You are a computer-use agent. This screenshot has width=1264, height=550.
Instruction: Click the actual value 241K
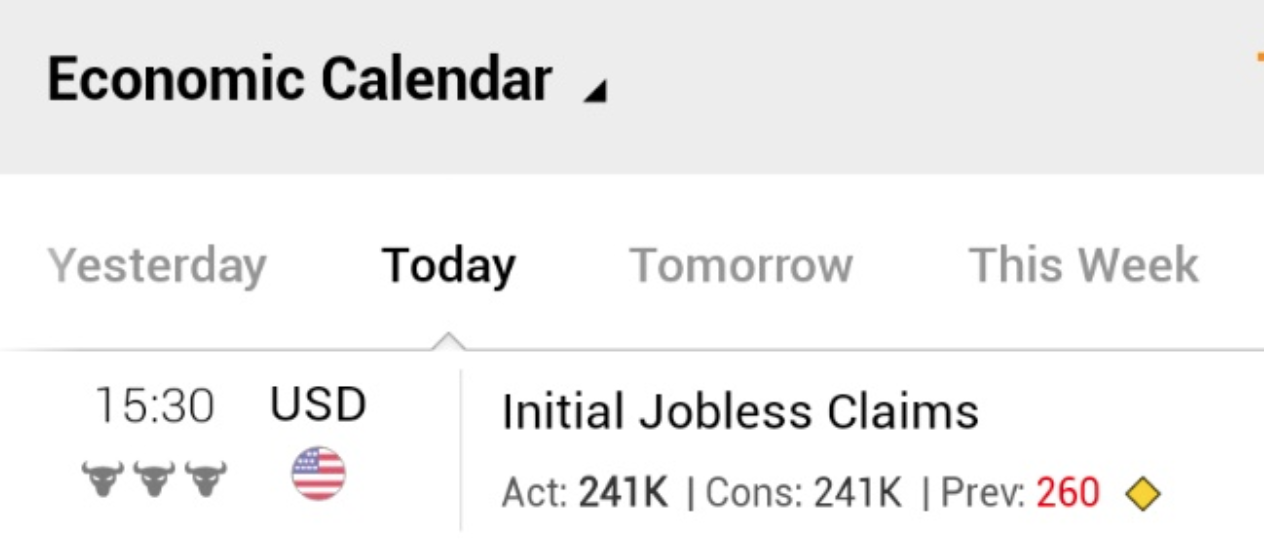(623, 493)
